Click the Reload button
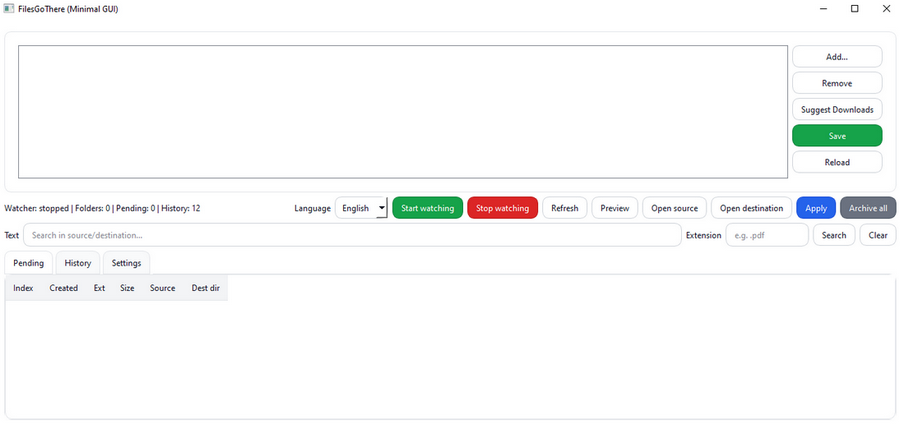This screenshot has width=900, height=425. pos(837,162)
